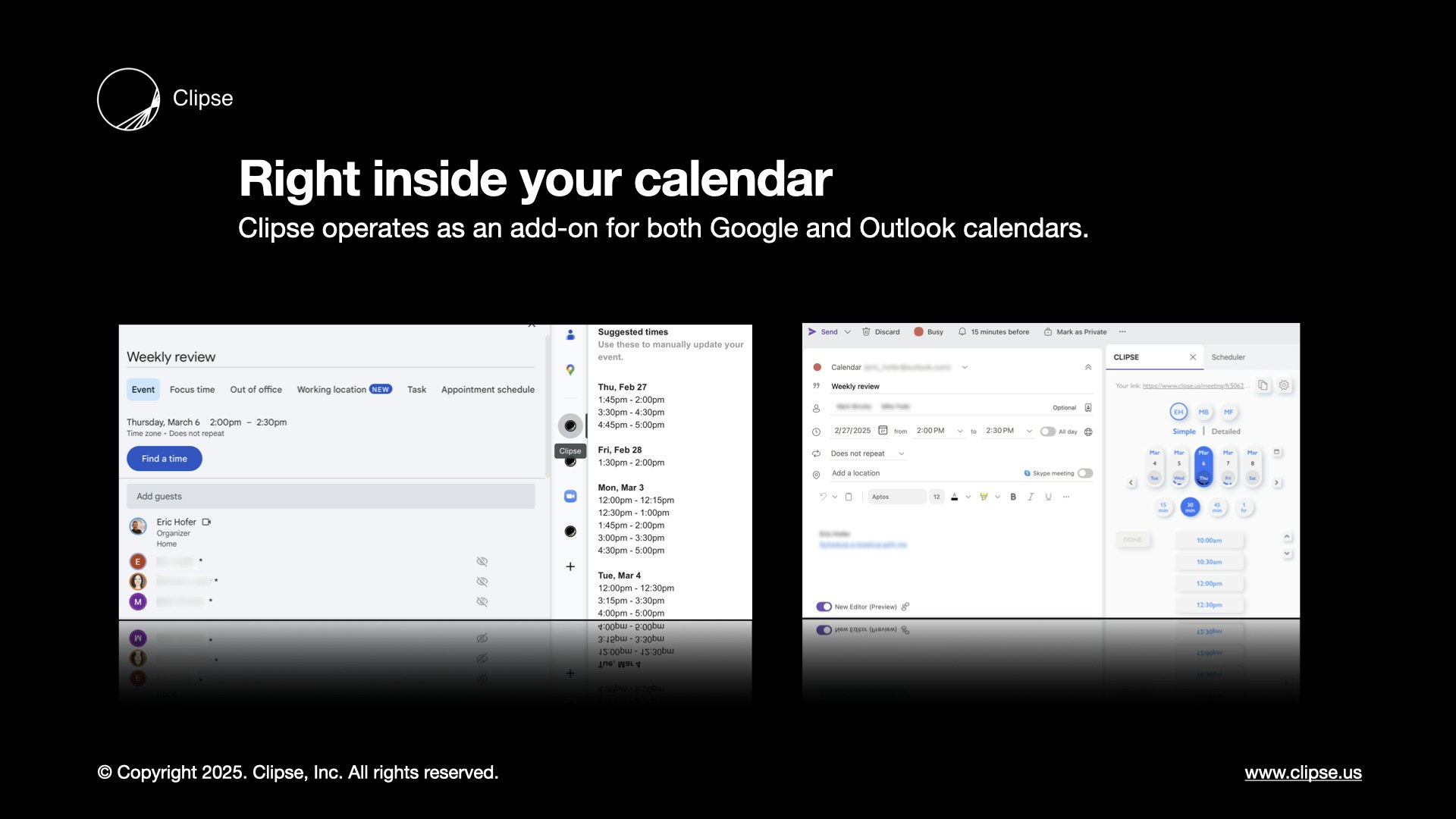
Task: Show previous days in Clipse date strip
Action: coord(1131,482)
